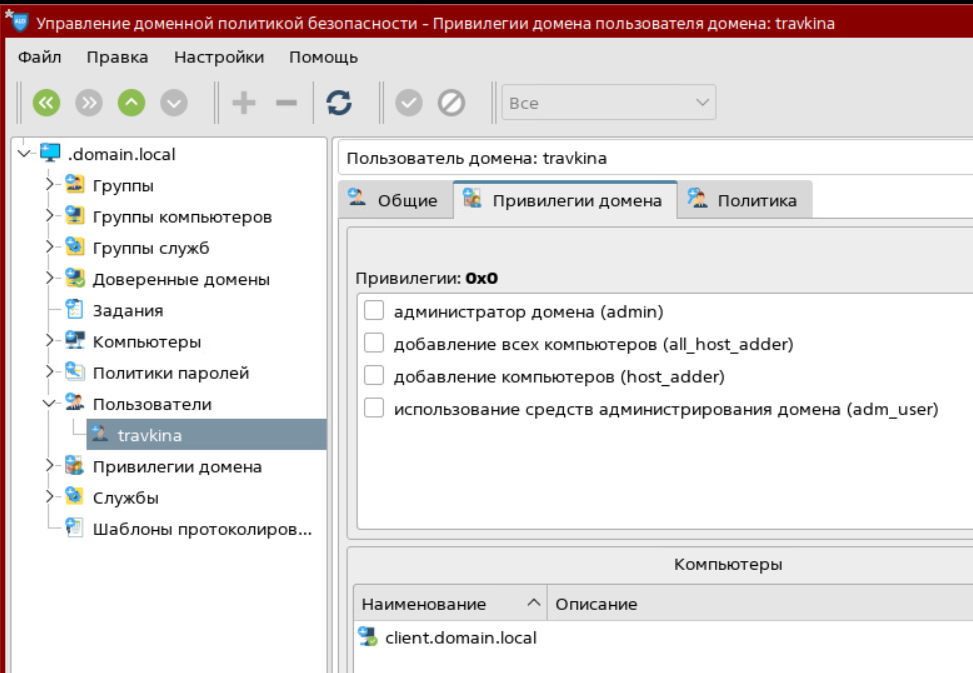Enable the администратор домена (admin) checkbox
Image resolution: width=973 pixels, height=673 pixels.
374,310
